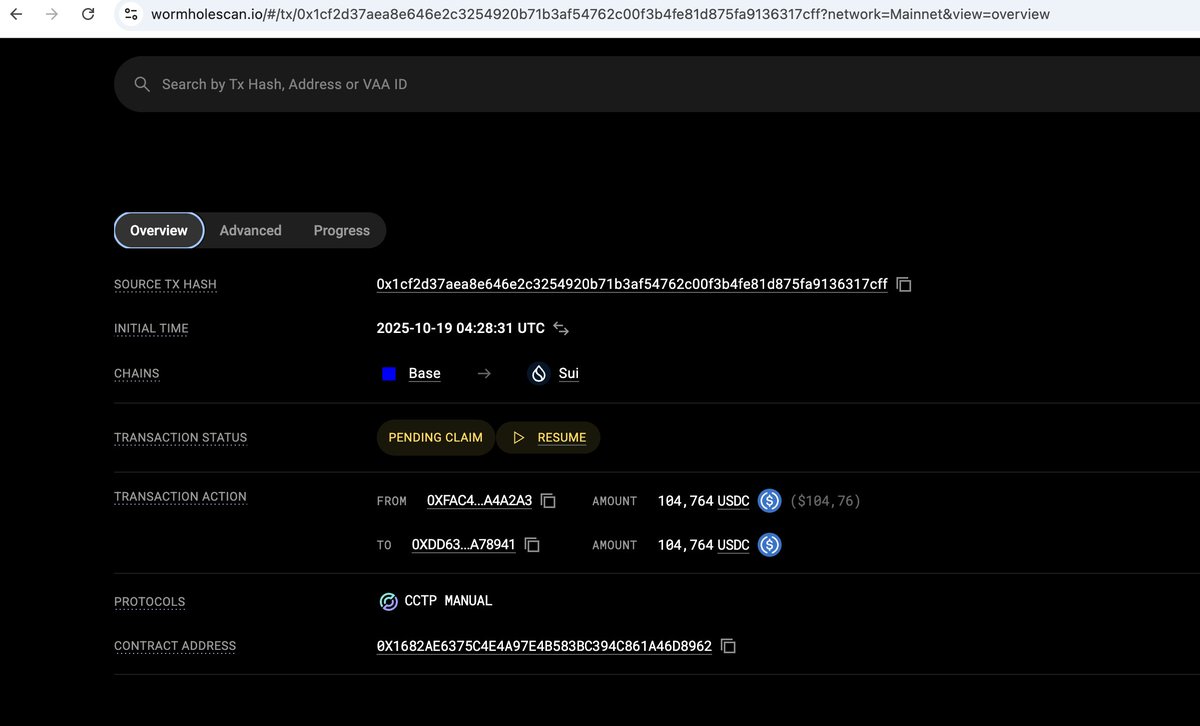Switch to the Advanced tab
This screenshot has width=1200, height=726.
tap(250, 230)
